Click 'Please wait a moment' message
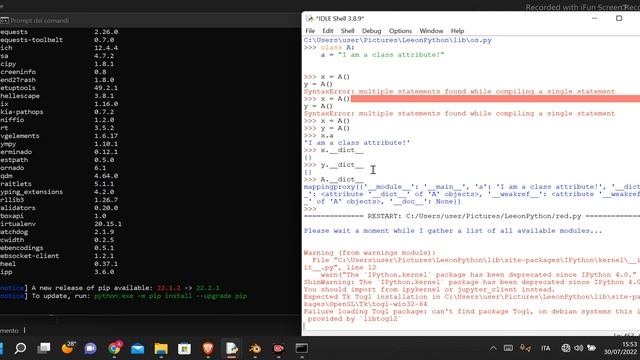 (453, 231)
